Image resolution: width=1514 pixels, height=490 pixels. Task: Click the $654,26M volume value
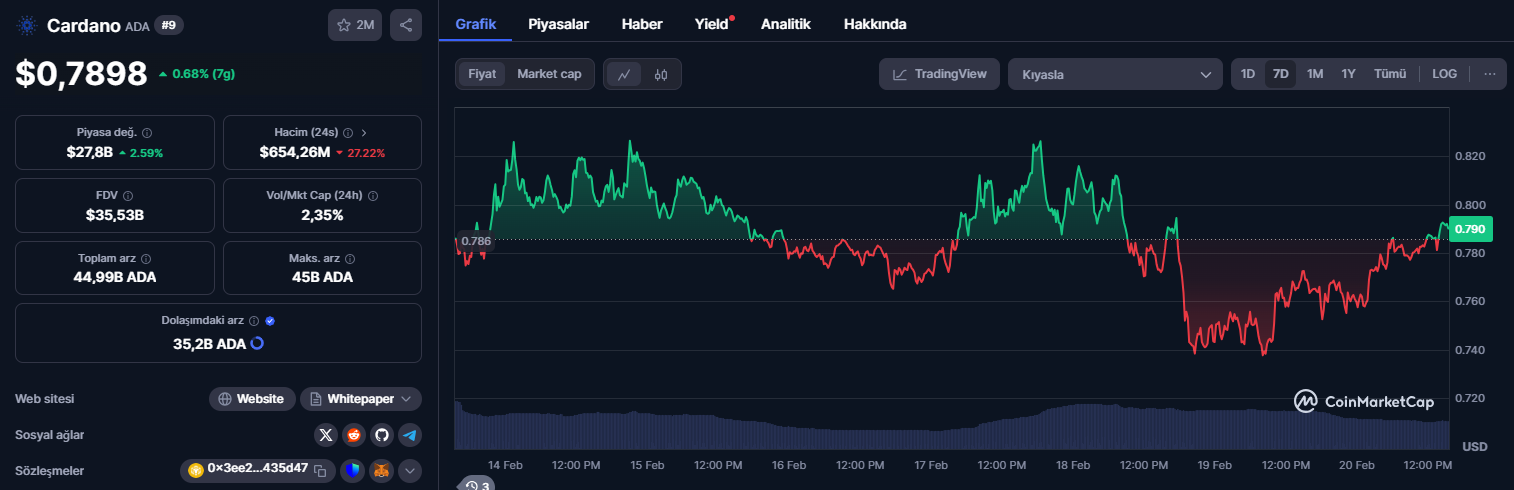pyautogui.click(x=294, y=153)
